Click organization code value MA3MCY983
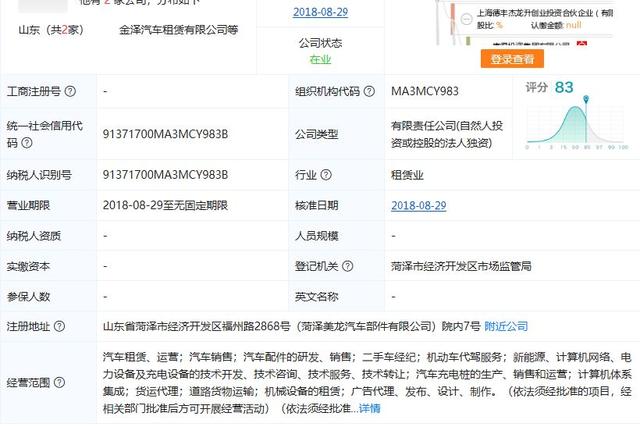 (425, 91)
